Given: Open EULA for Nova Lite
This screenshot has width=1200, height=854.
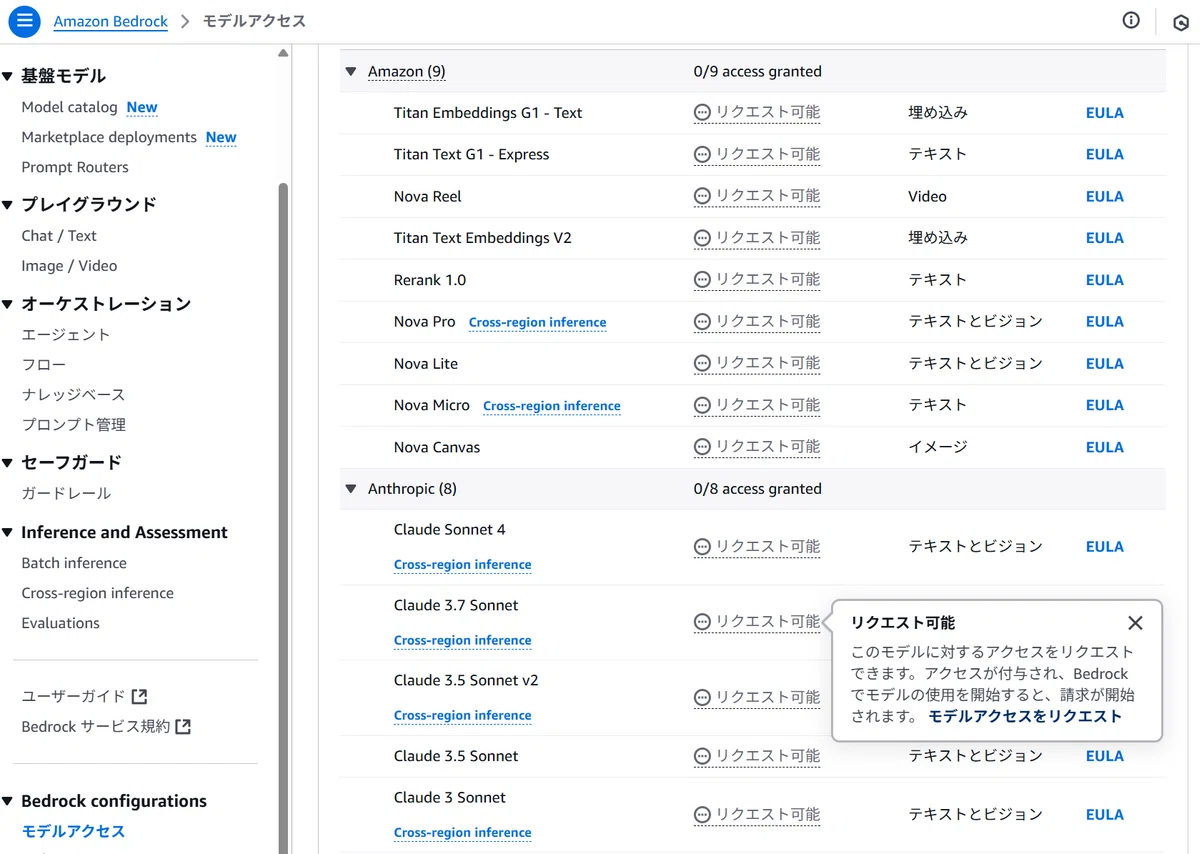Looking at the screenshot, I should (x=1105, y=364).
